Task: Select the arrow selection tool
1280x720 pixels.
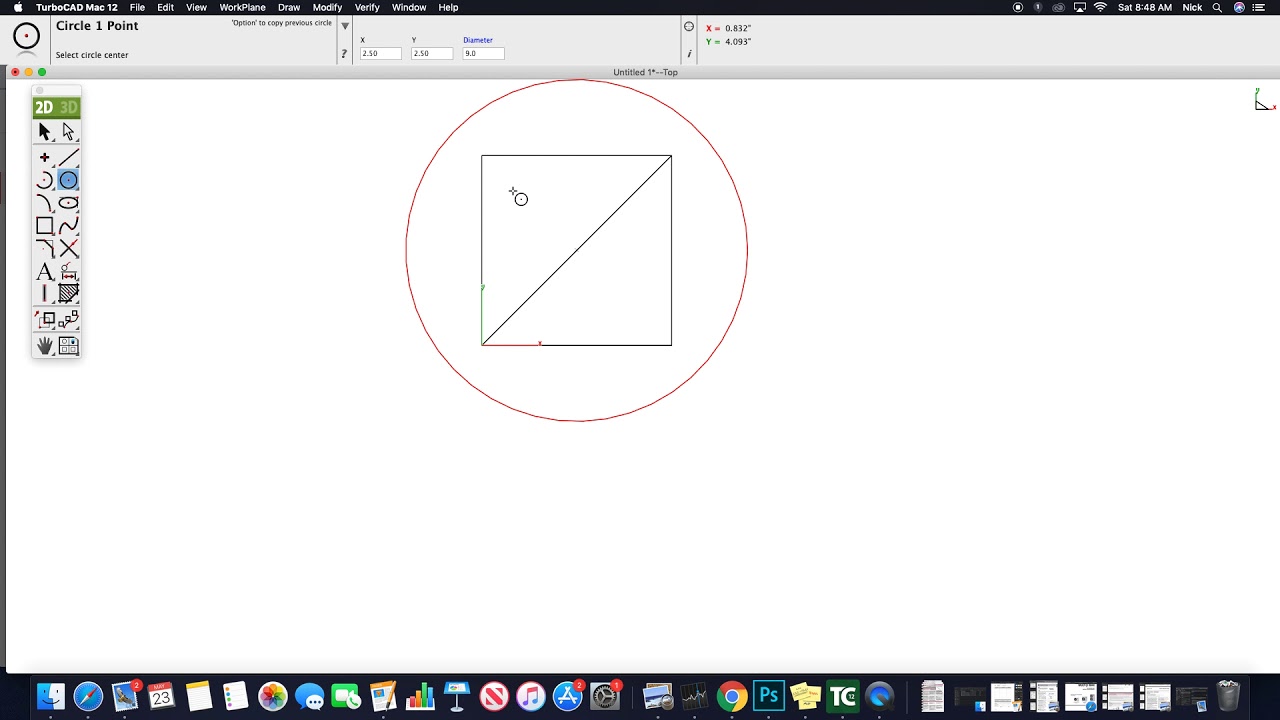Action: (44, 132)
